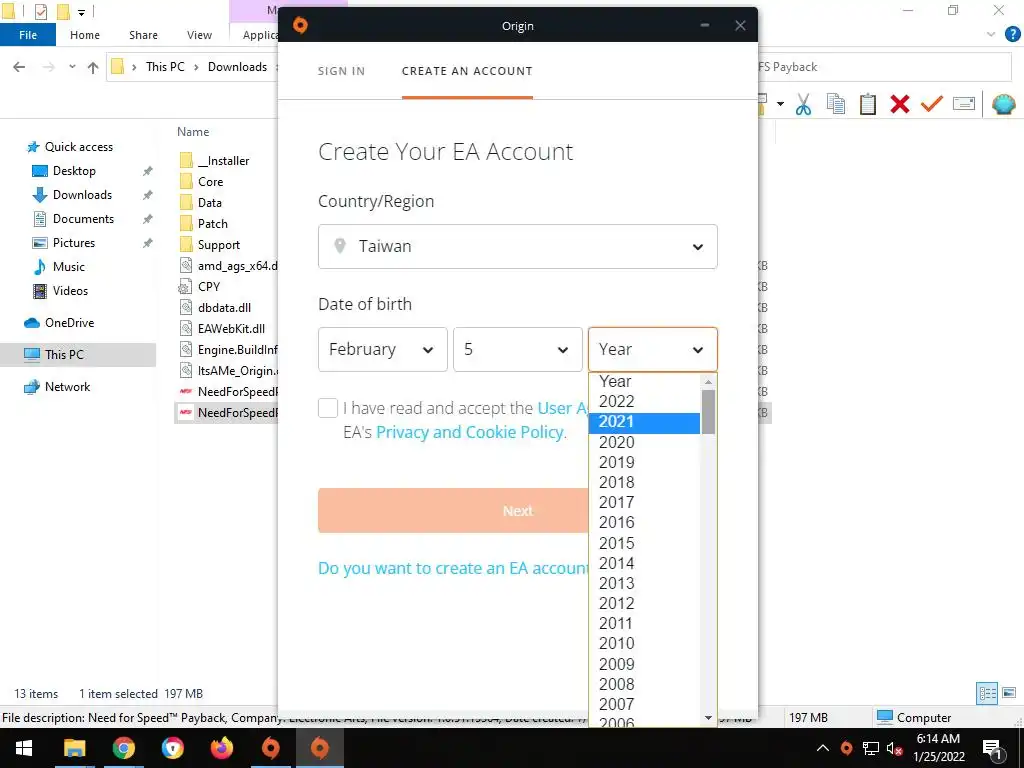Open the Country/Region dropdown showing Taiwan

point(517,246)
